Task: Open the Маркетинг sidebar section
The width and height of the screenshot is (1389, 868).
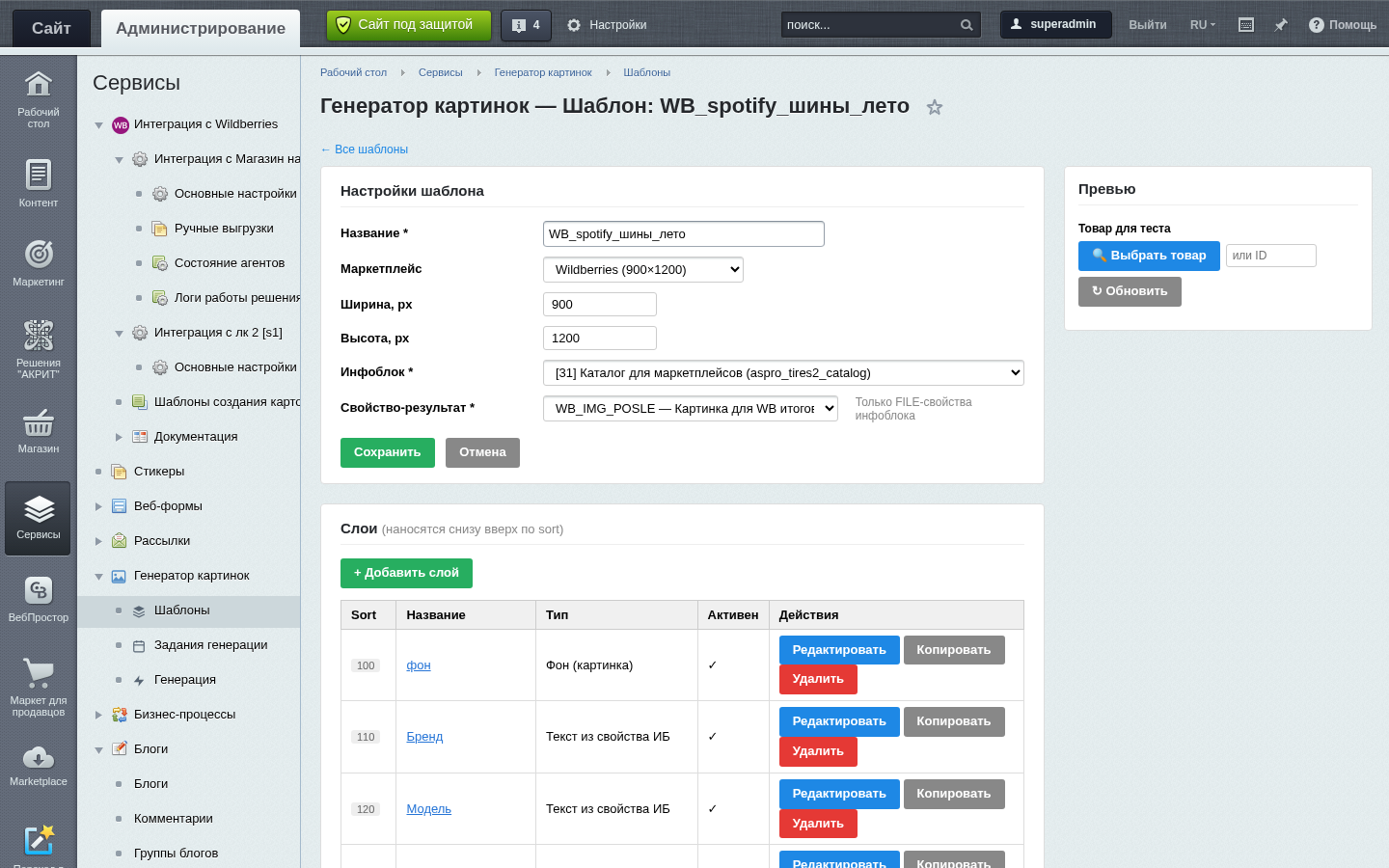Action: click(39, 262)
